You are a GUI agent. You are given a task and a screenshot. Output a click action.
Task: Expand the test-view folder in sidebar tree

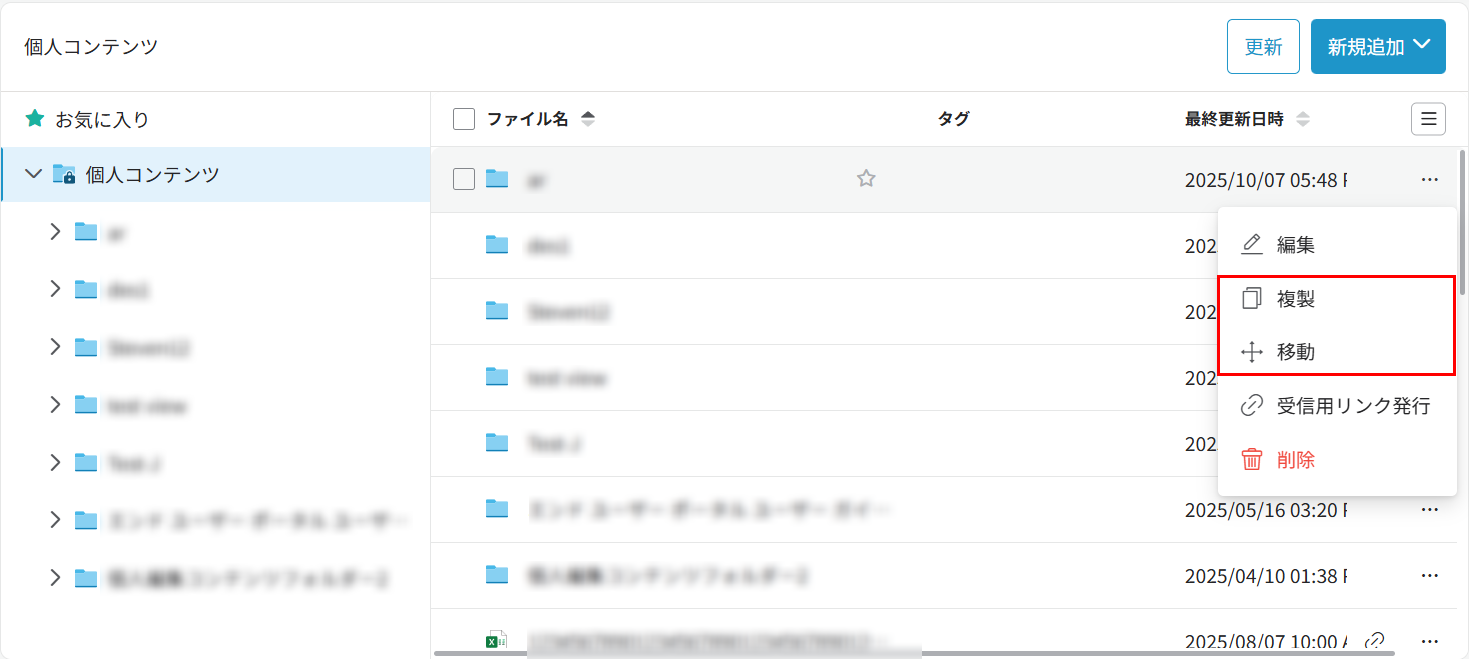point(55,405)
